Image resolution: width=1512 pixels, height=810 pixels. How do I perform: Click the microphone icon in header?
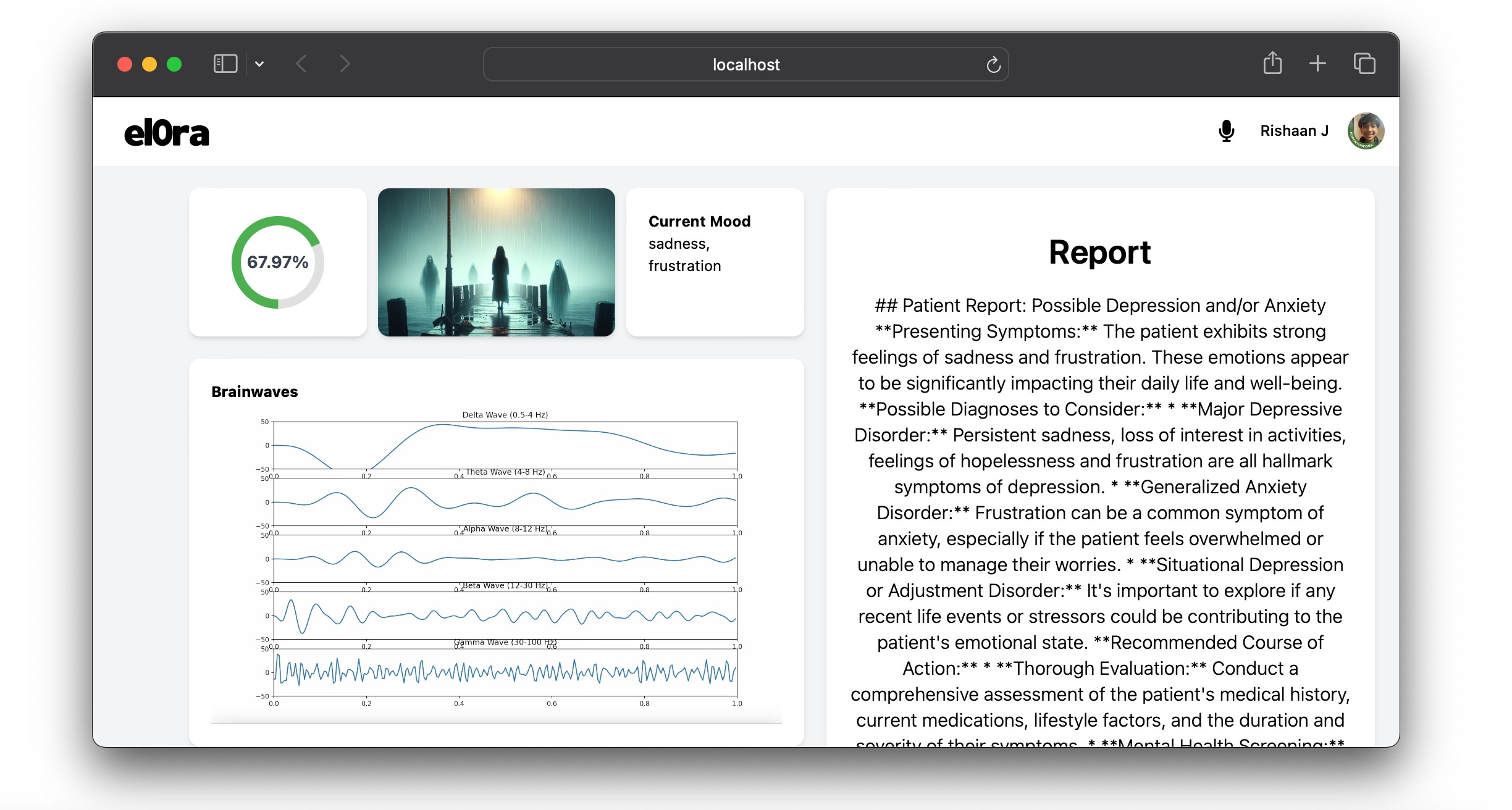click(1226, 131)
